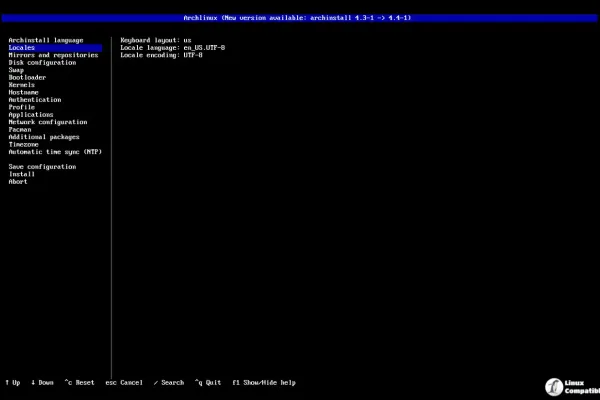Select Kernels in the menu
This screenshot has width=600, height=400.
click(x=21, y=85)
